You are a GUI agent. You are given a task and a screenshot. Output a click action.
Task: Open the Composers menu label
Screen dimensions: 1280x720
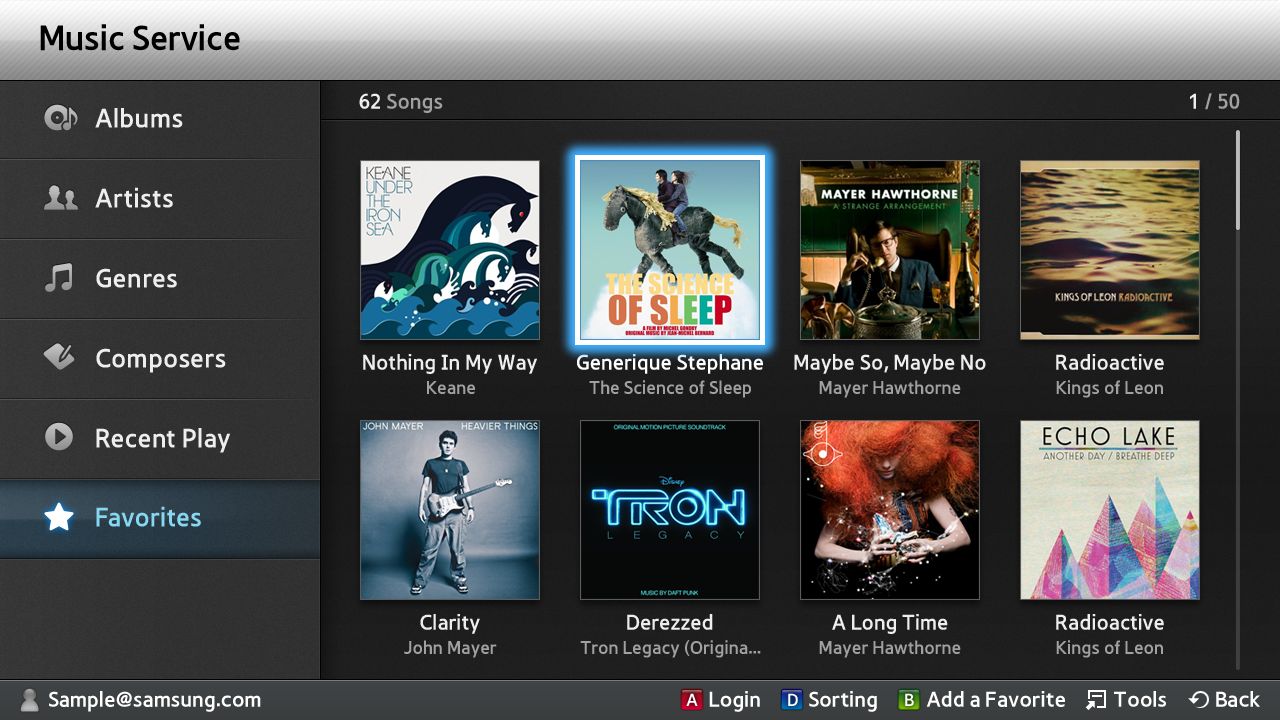coord(160,359)
